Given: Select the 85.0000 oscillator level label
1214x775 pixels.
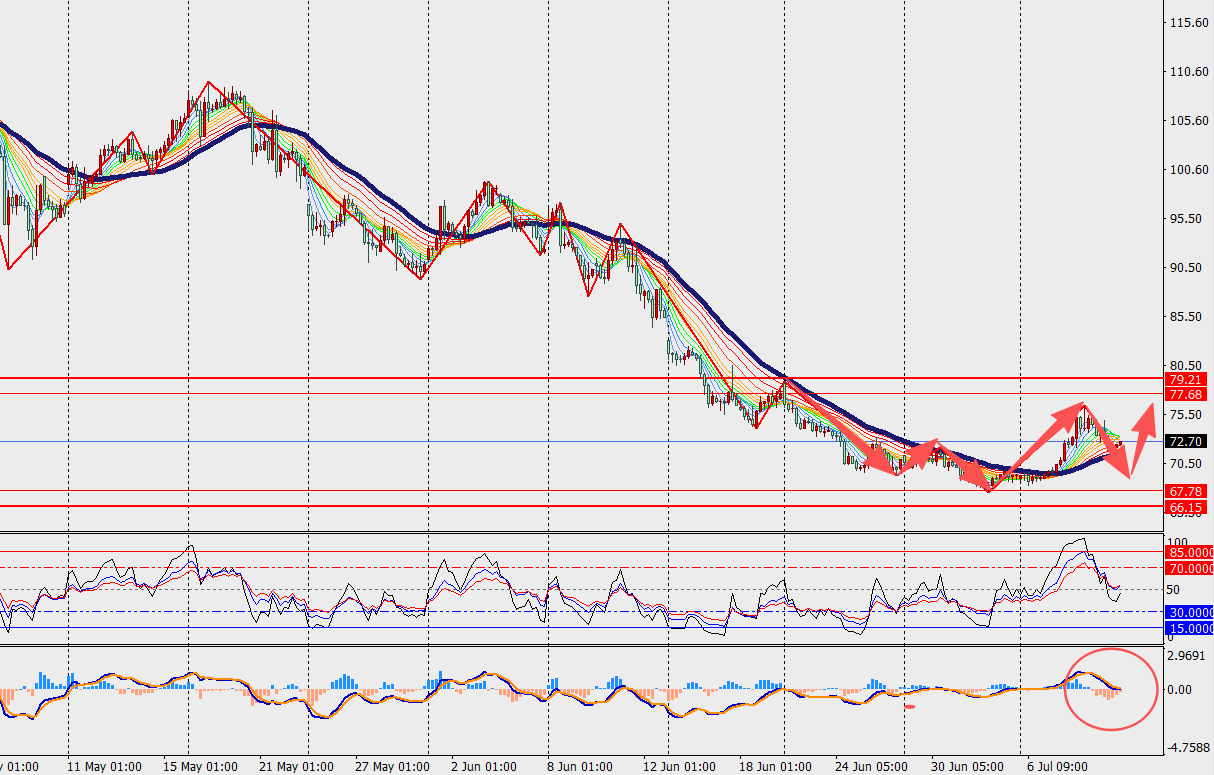Looking at the screenshot, I should point(1190,552).
